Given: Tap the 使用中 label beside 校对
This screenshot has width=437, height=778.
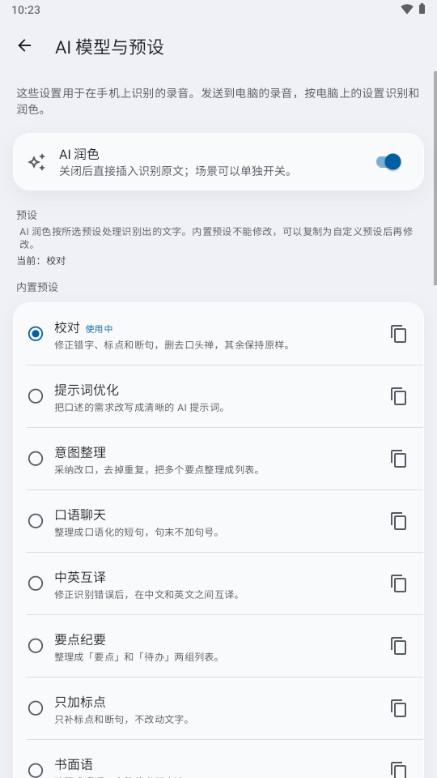Looking at the screenshot, I should pos(99,329).
